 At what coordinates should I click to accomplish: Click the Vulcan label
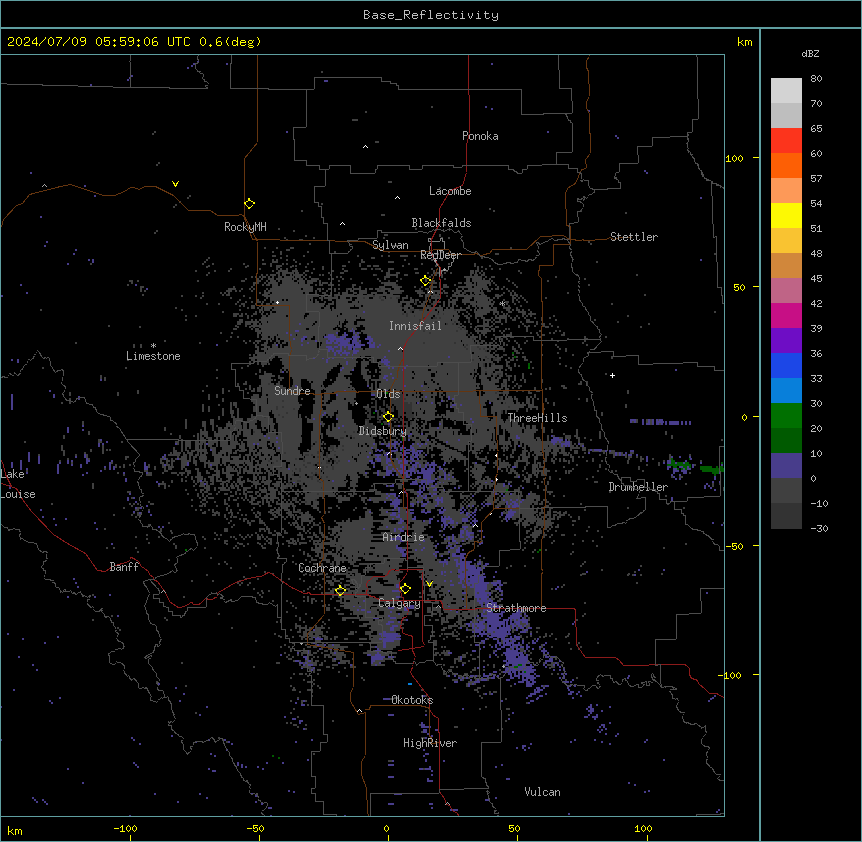pos(542,792)
